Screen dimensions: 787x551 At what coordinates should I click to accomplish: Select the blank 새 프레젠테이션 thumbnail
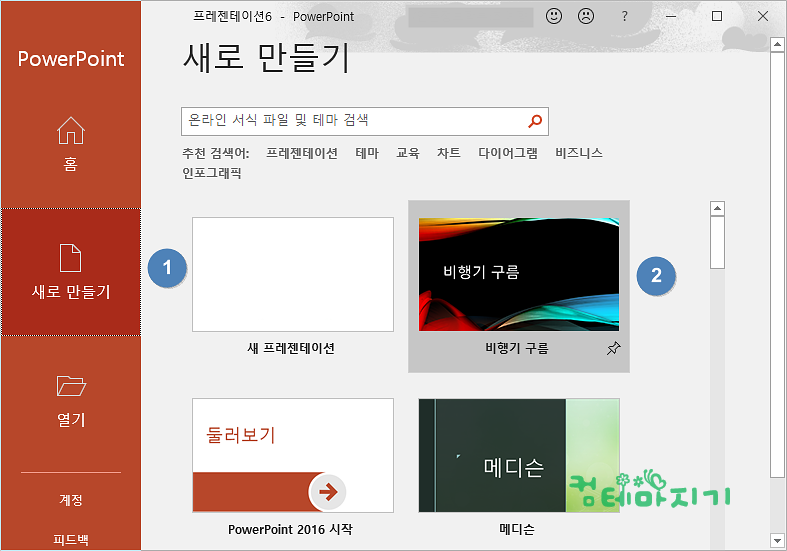[293, 274]
